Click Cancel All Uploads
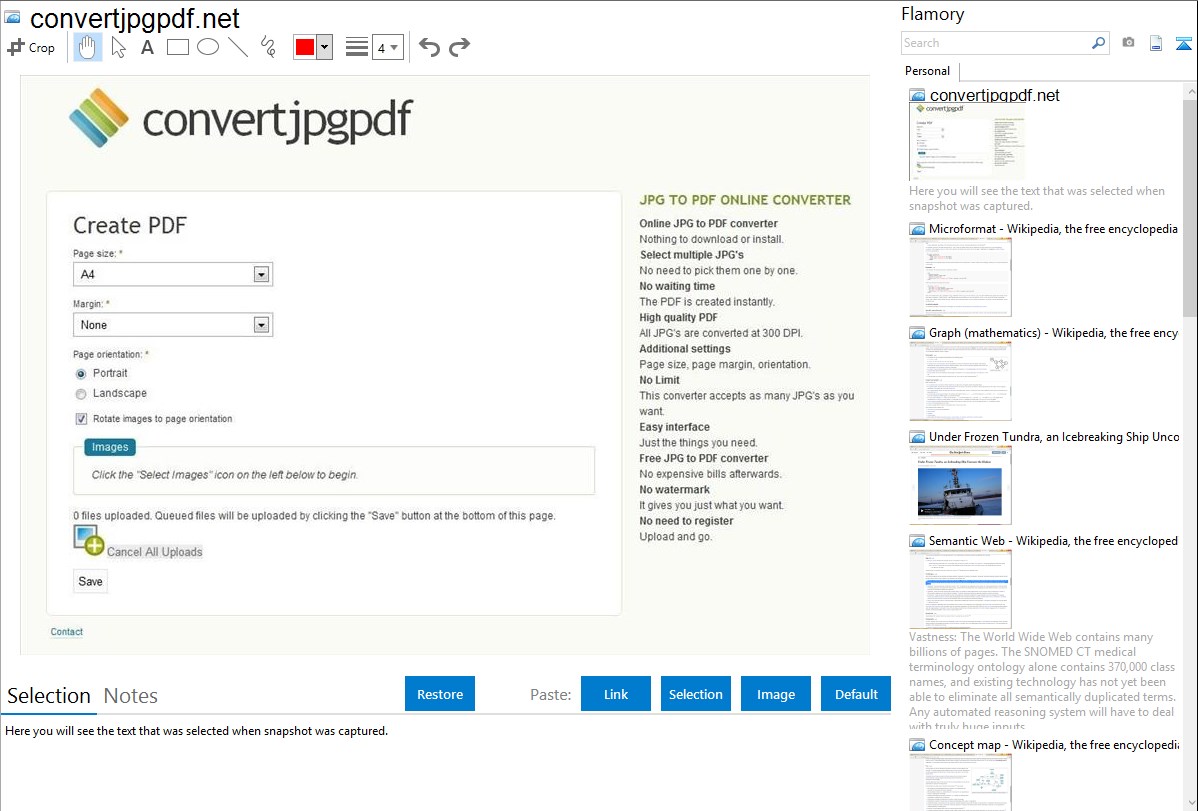Screen dimensions: 1198x811 154,552
